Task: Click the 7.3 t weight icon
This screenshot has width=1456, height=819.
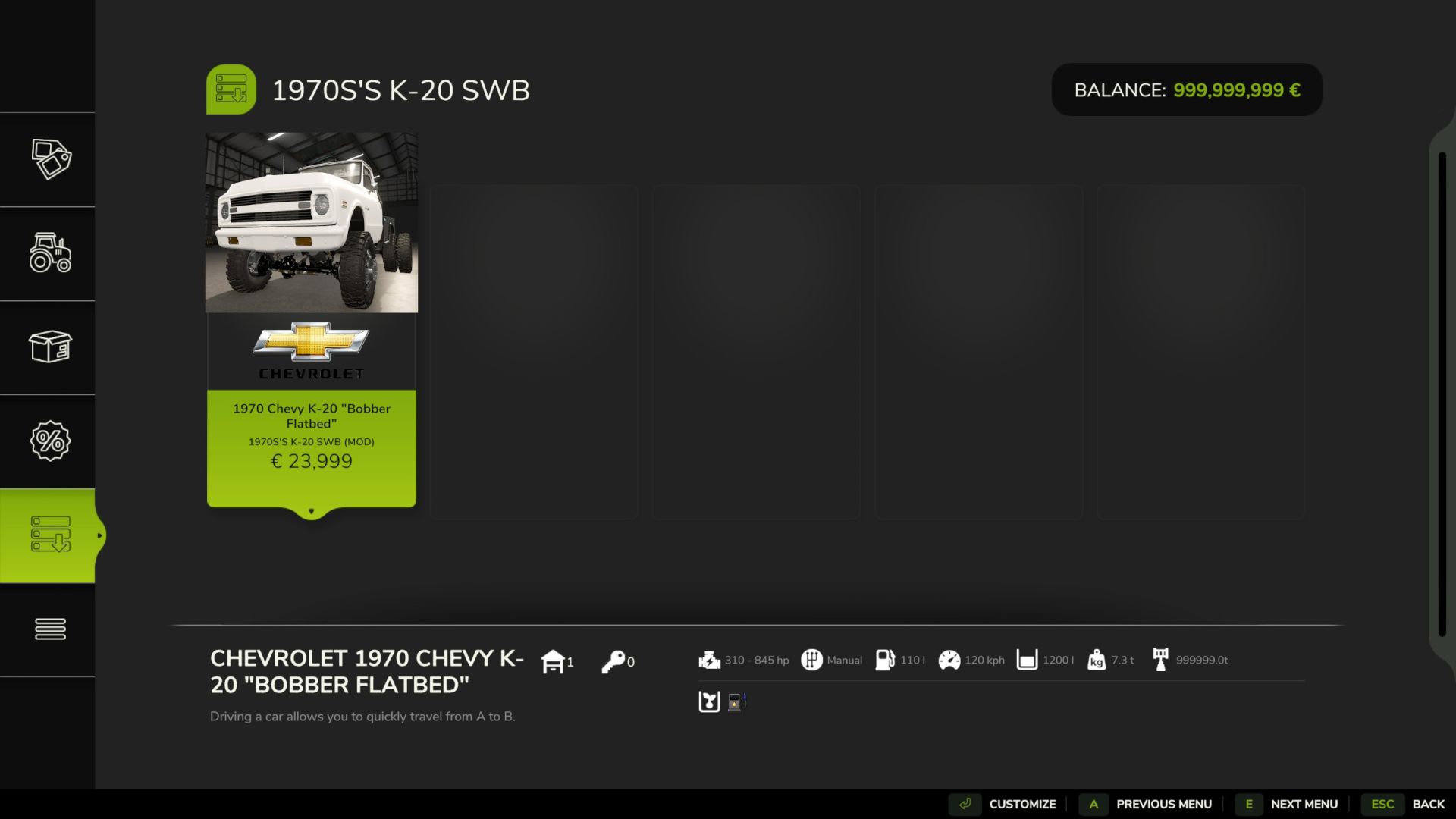Action: click(1097, 660)
